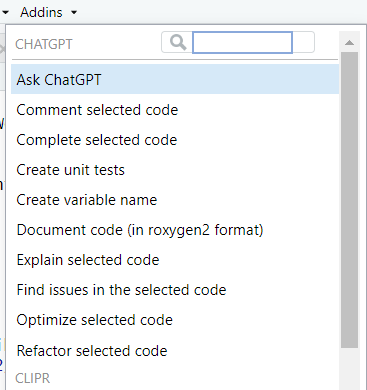Select Optimize selected code

(x=175, y=320)
